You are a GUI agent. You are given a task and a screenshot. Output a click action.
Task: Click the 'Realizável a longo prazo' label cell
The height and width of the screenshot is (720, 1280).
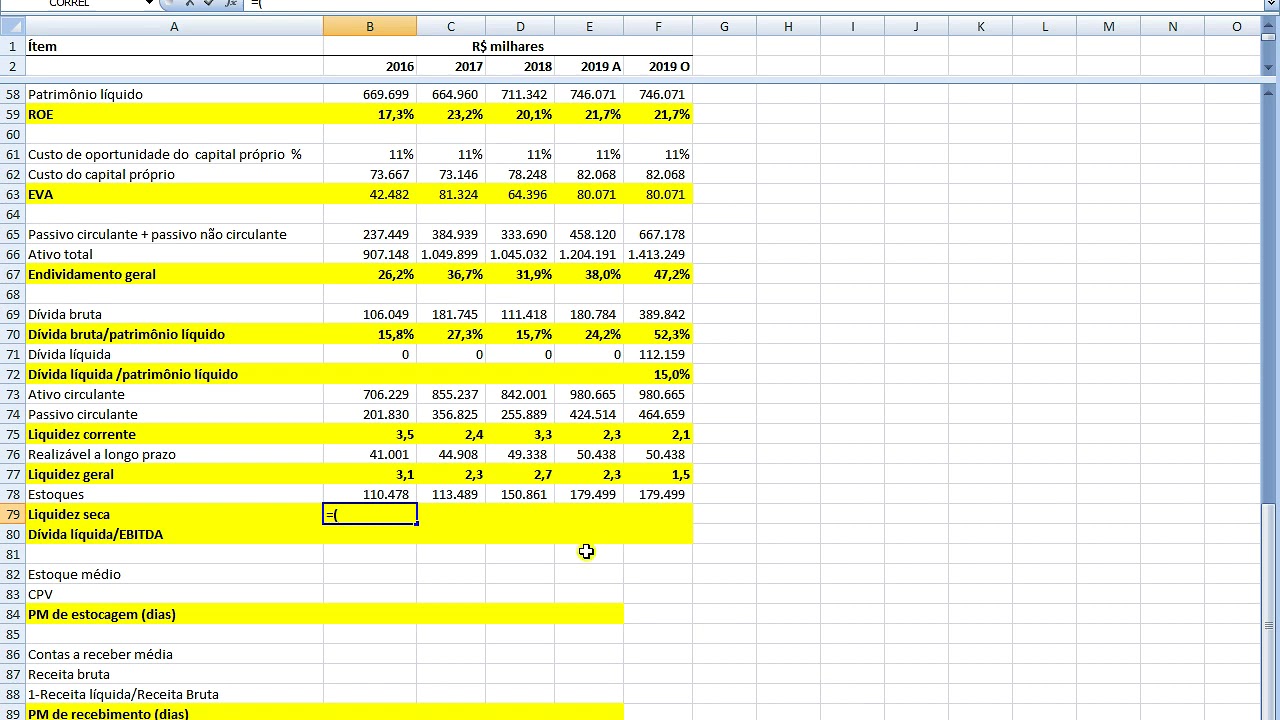pos(174,454)
